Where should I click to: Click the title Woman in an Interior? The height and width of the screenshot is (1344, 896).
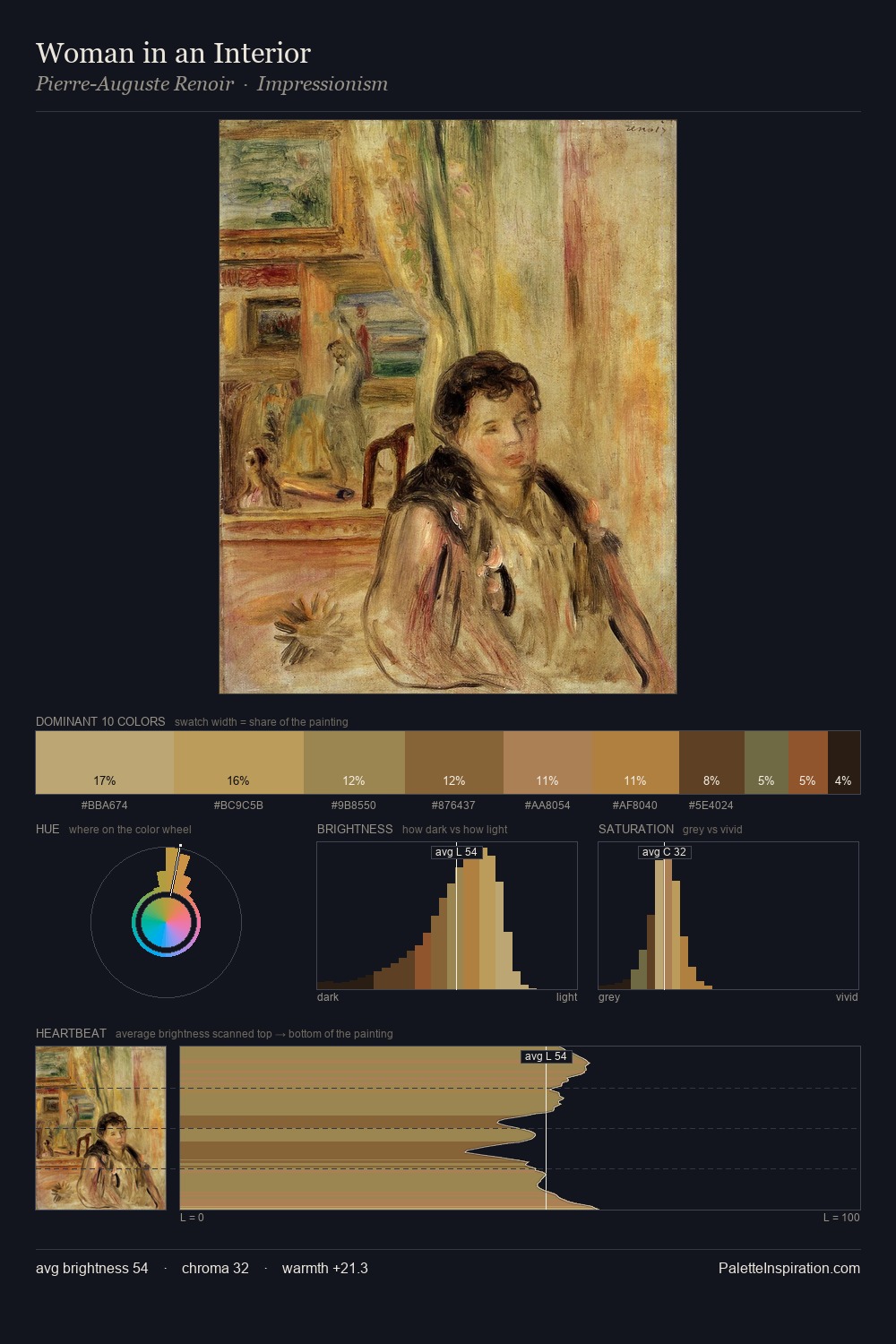[173, 53]
